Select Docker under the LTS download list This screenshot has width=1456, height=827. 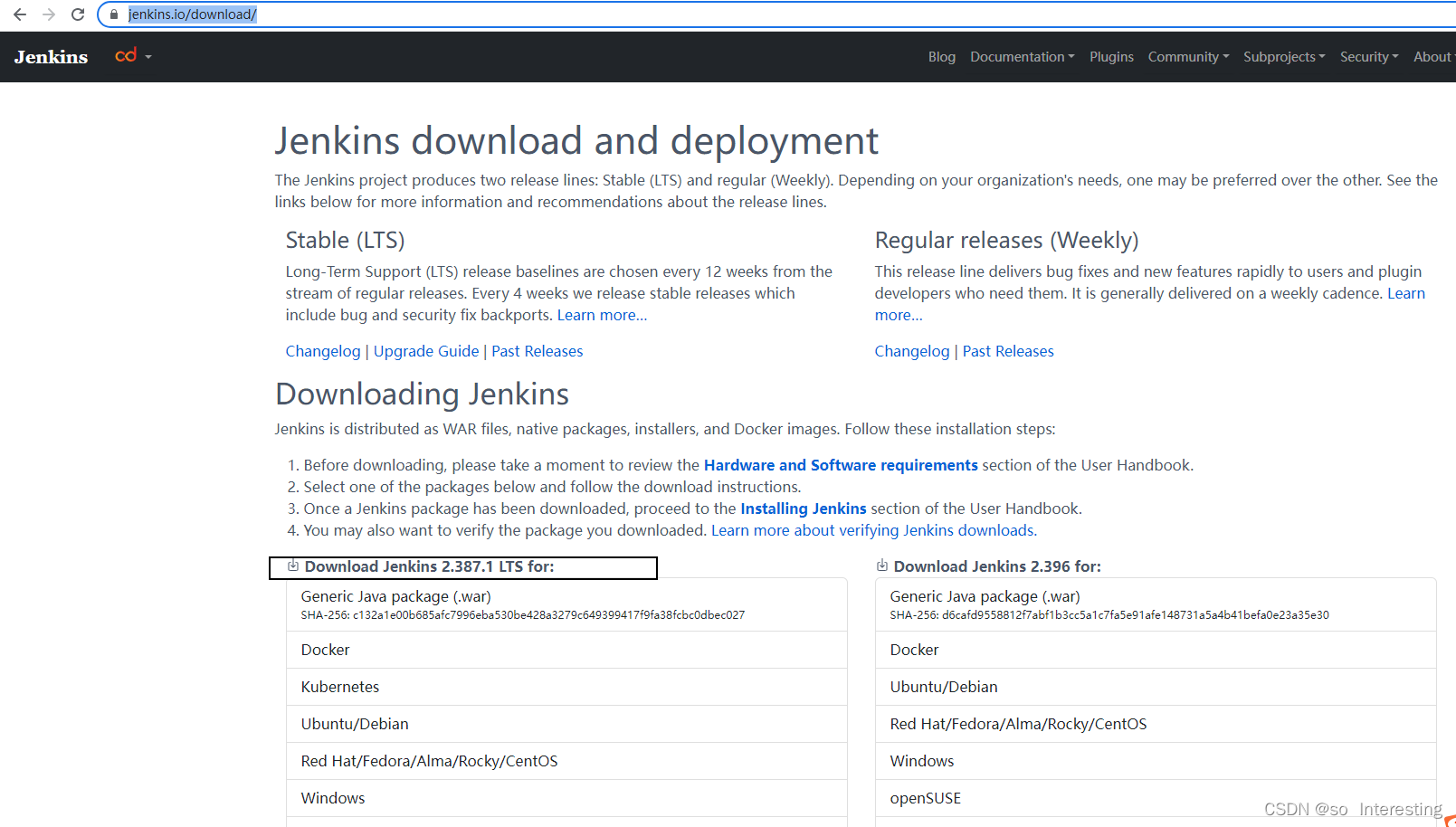pyautogui.click(x=325, y=649)
